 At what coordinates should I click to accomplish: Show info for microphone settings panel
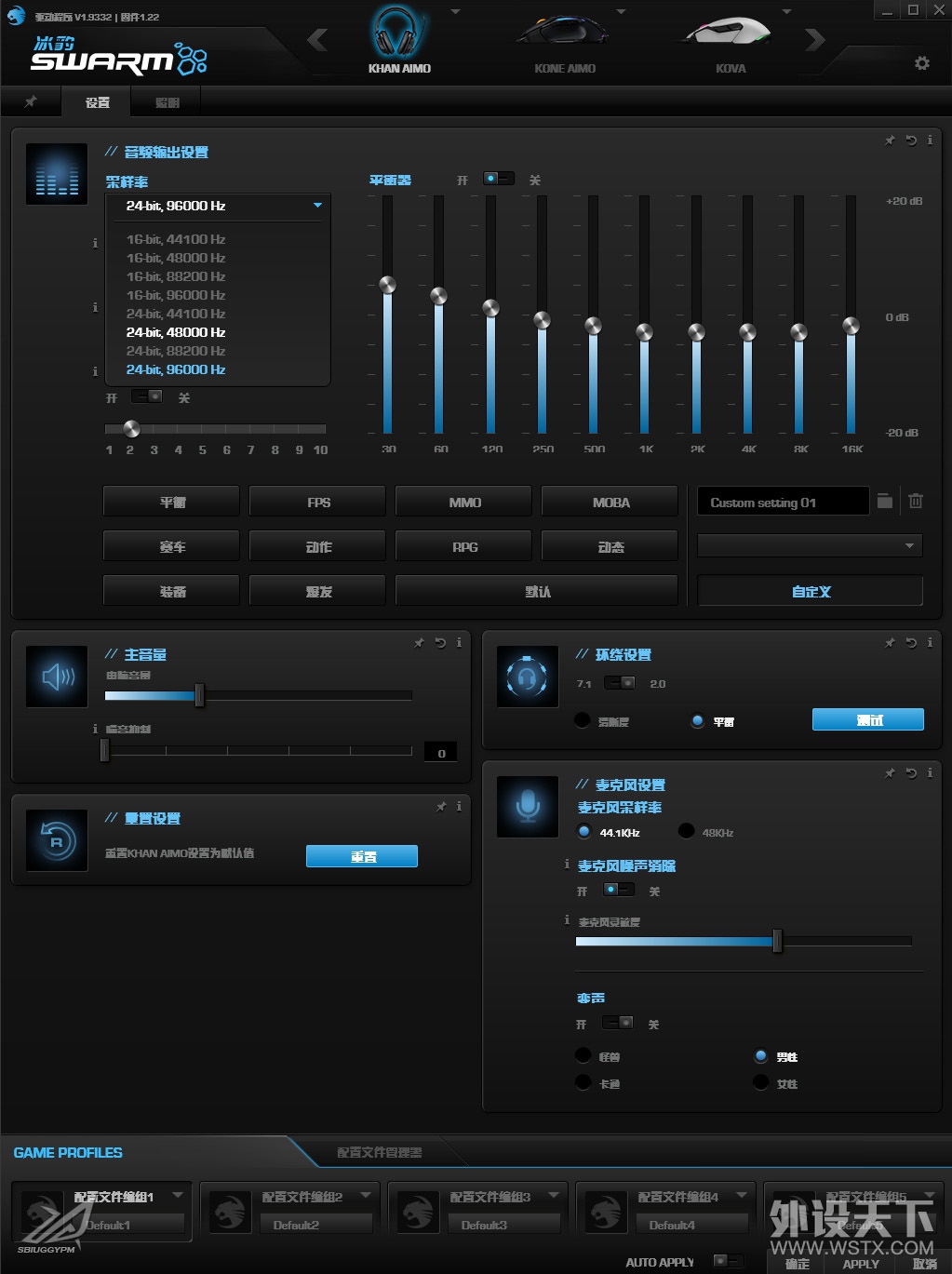(x=930, y=773)
